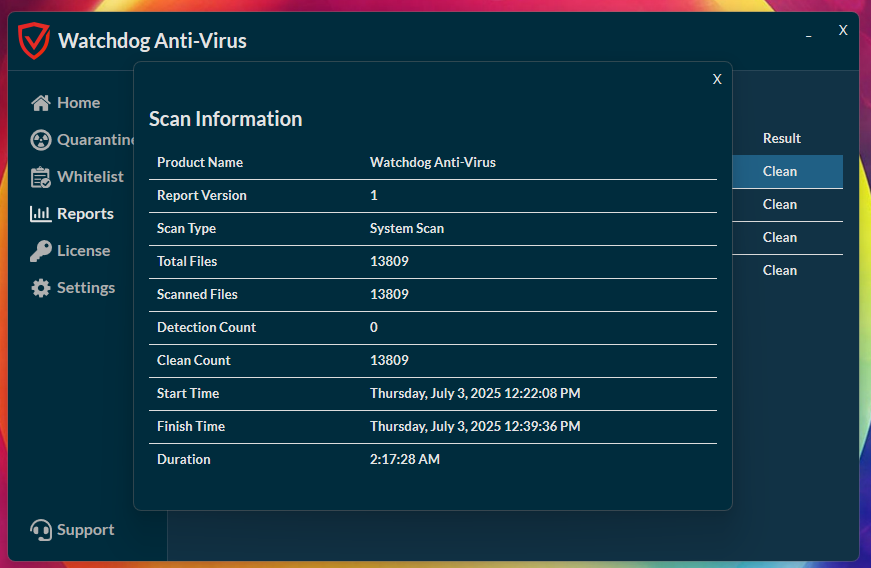The height and width of the screenshot is (568, 871).
Task: Click the System Scan value
Action: [407, 229]
